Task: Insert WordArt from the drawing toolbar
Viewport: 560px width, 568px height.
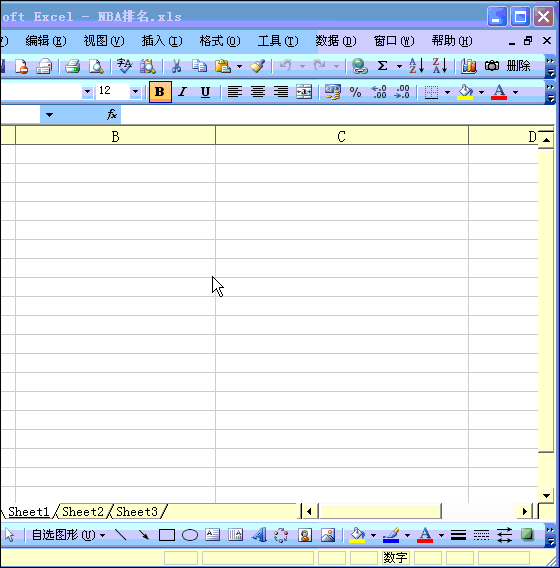Action: pos(259,535)
